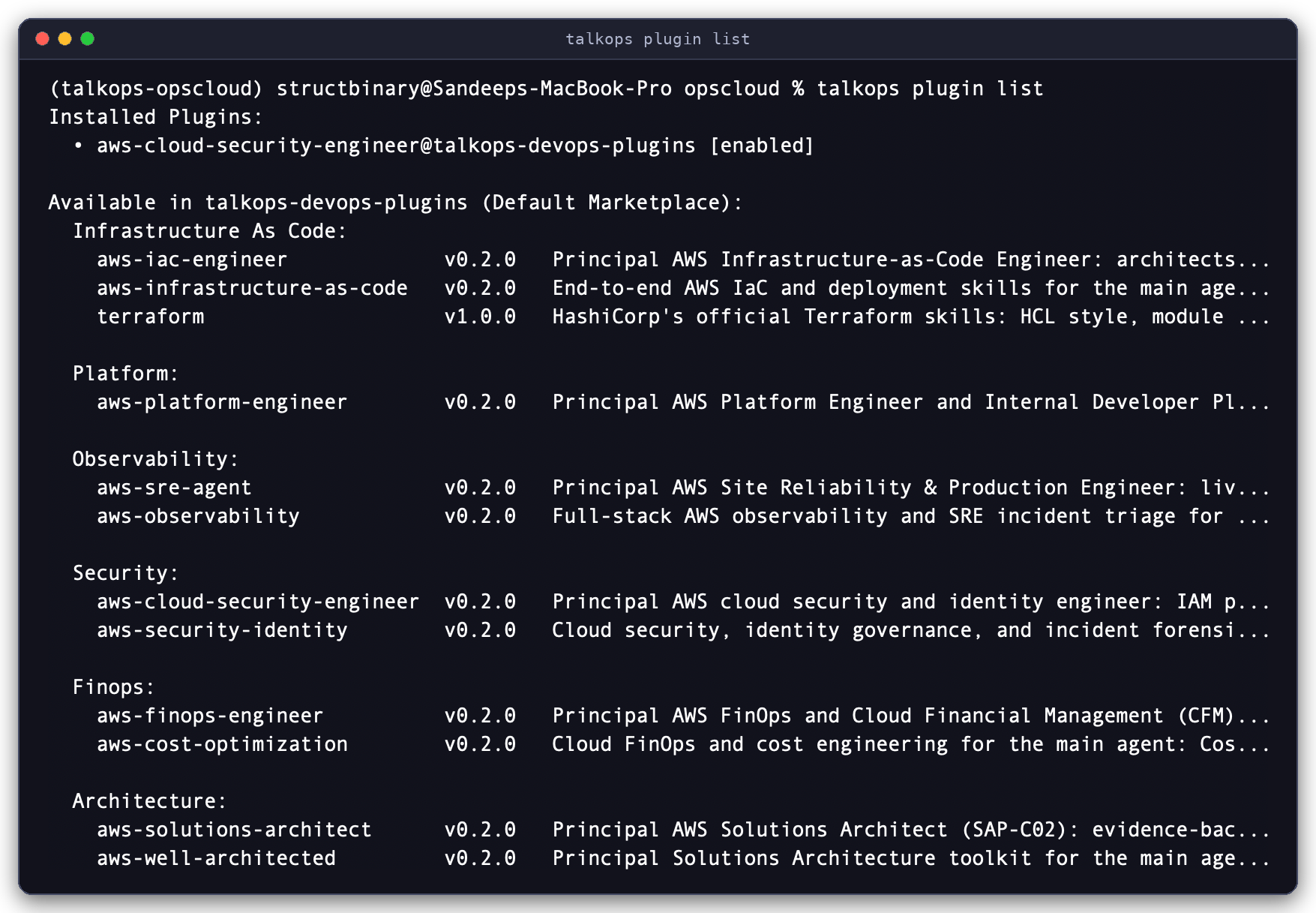This screenshot has width=1316, height=913.
Task: Click the aws-observability plugin name
Action: click(x=198, y=516)
